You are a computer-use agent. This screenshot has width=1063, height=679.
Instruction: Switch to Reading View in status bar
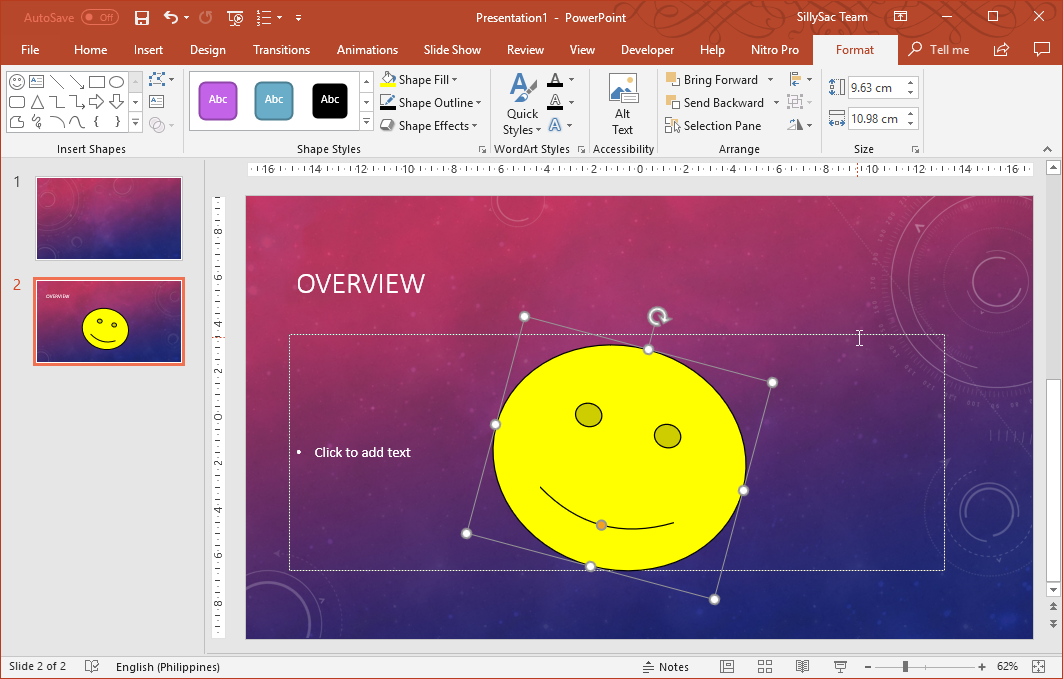802,666
